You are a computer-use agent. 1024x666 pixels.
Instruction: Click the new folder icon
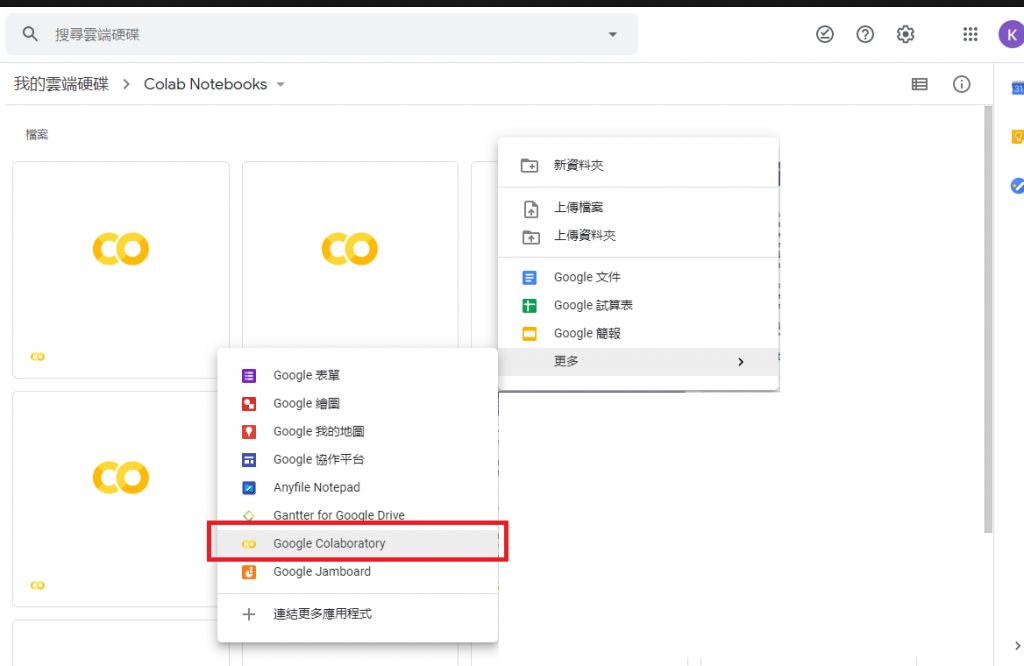[x=530, y=165]
